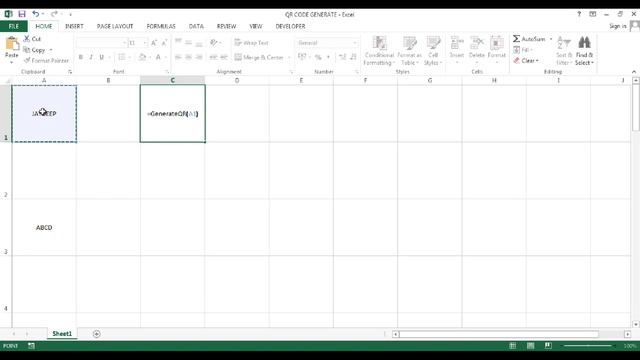Screen dimensions: 640x360
Task: Select row 2 header
Action: coord(6,171)
